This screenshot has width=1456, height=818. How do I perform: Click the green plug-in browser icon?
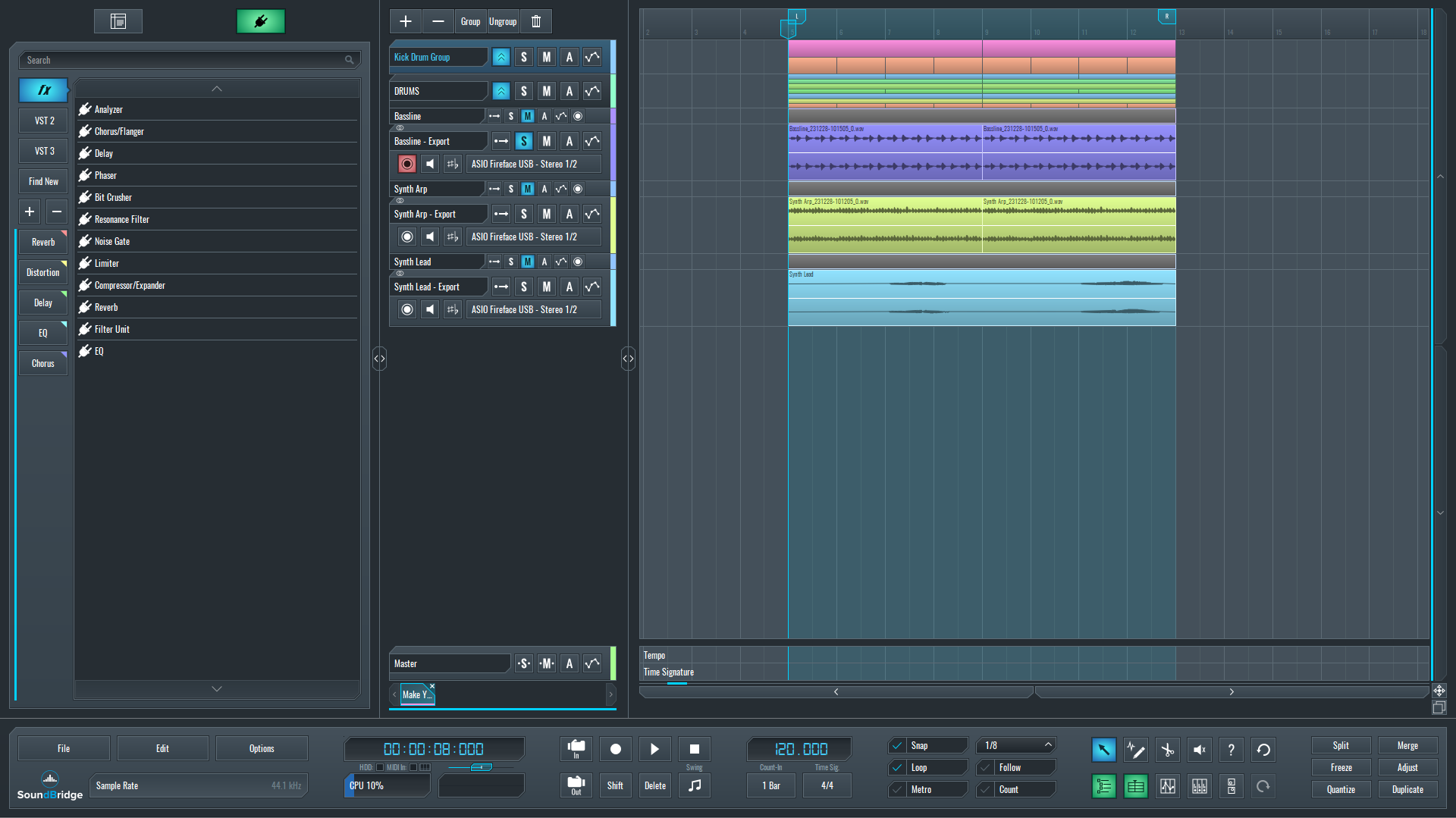(x=260, y=21)
